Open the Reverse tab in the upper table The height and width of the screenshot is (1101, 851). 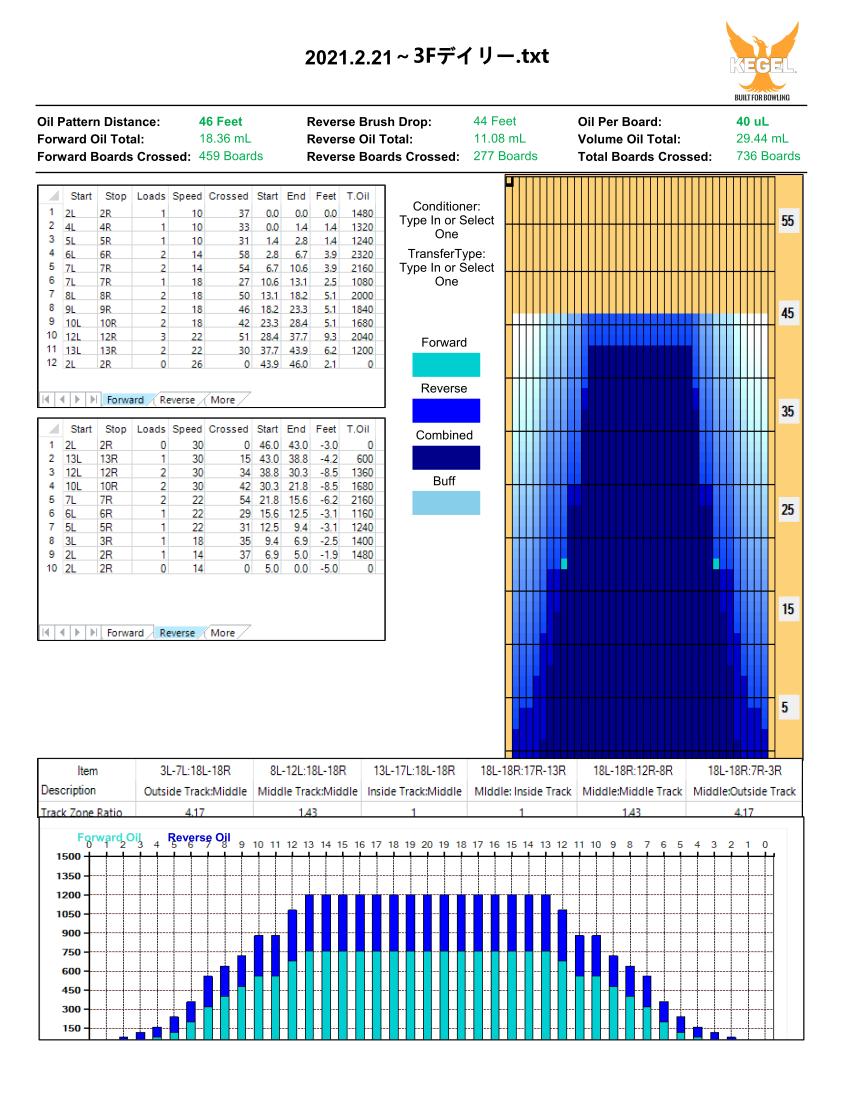click(177, 400)
